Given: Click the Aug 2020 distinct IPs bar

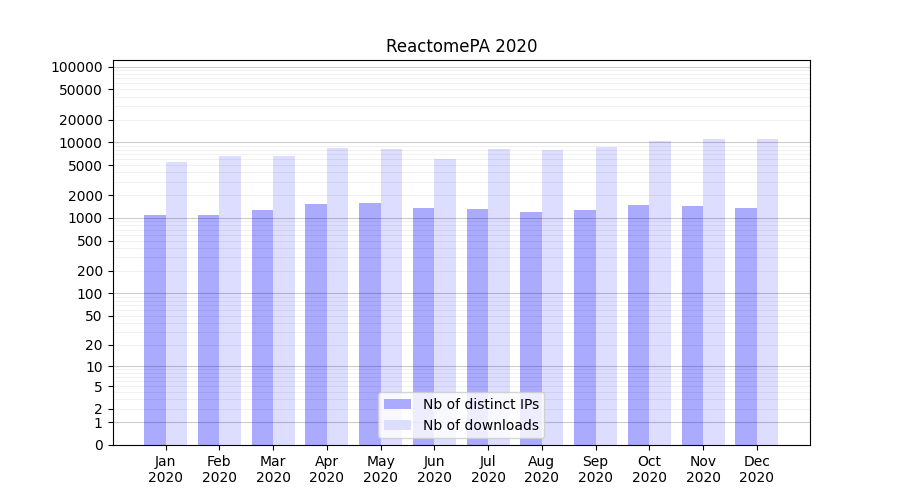Looking at the screenshot, I should tap(531, 328).
